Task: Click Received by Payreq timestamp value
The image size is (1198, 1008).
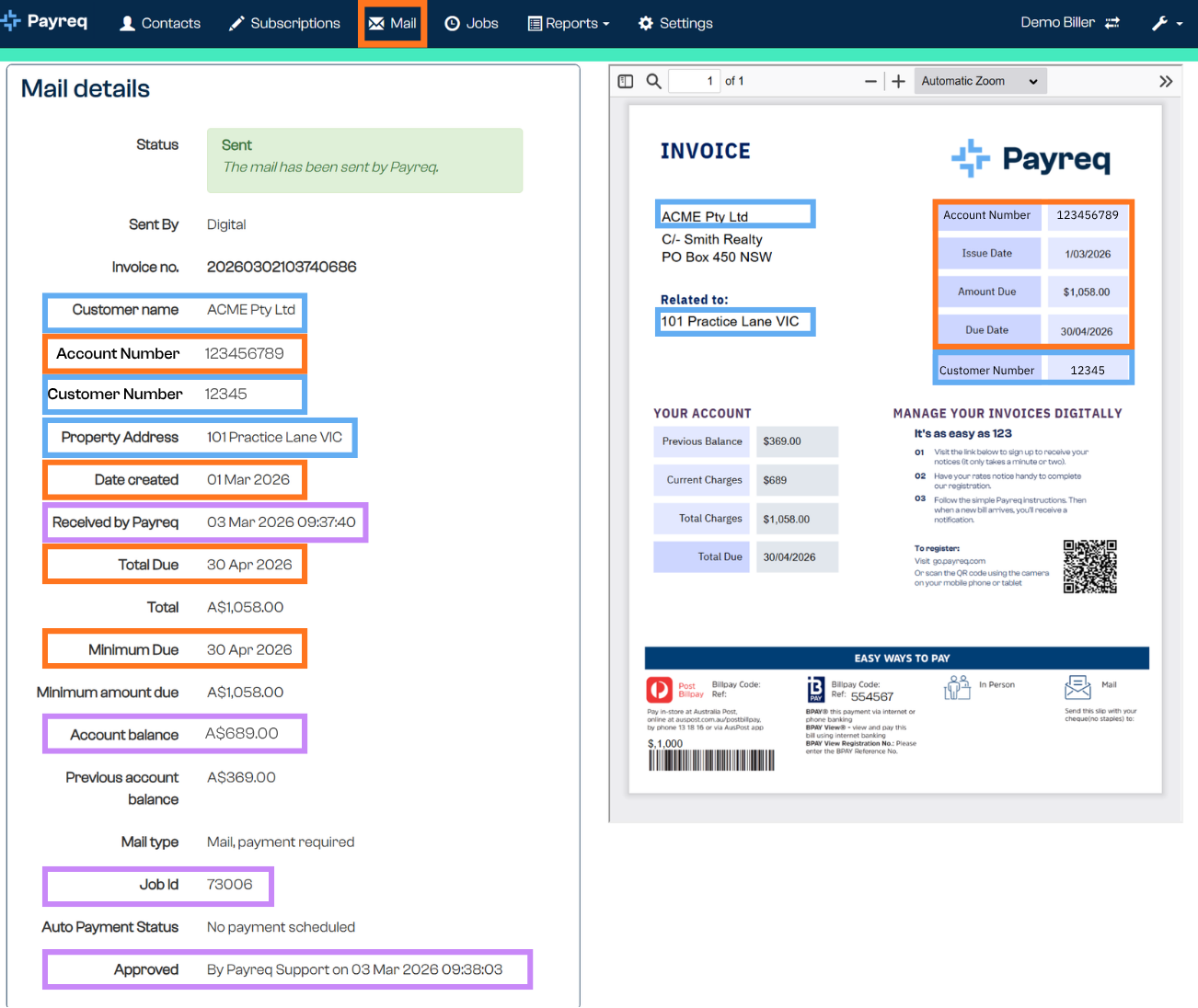Action: [282, 521]
